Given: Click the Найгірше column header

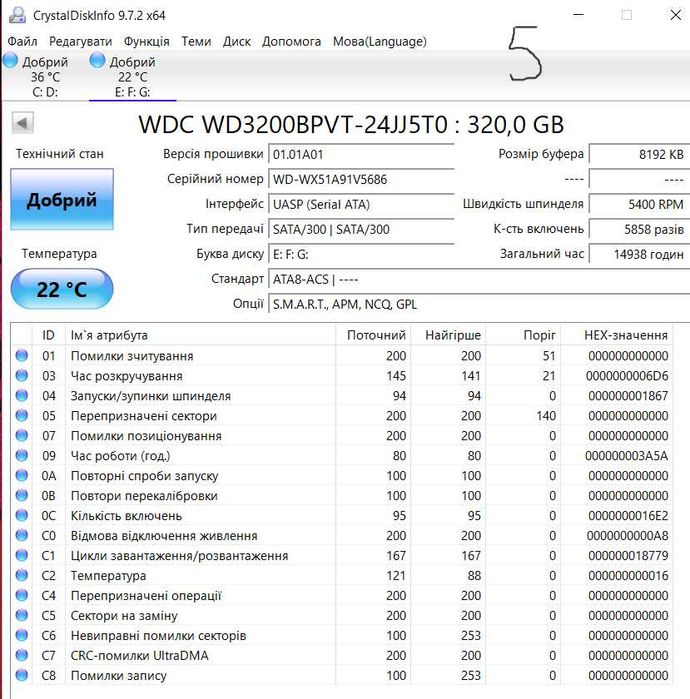Looking at the screenshot, I should click(x=448, y=335).
